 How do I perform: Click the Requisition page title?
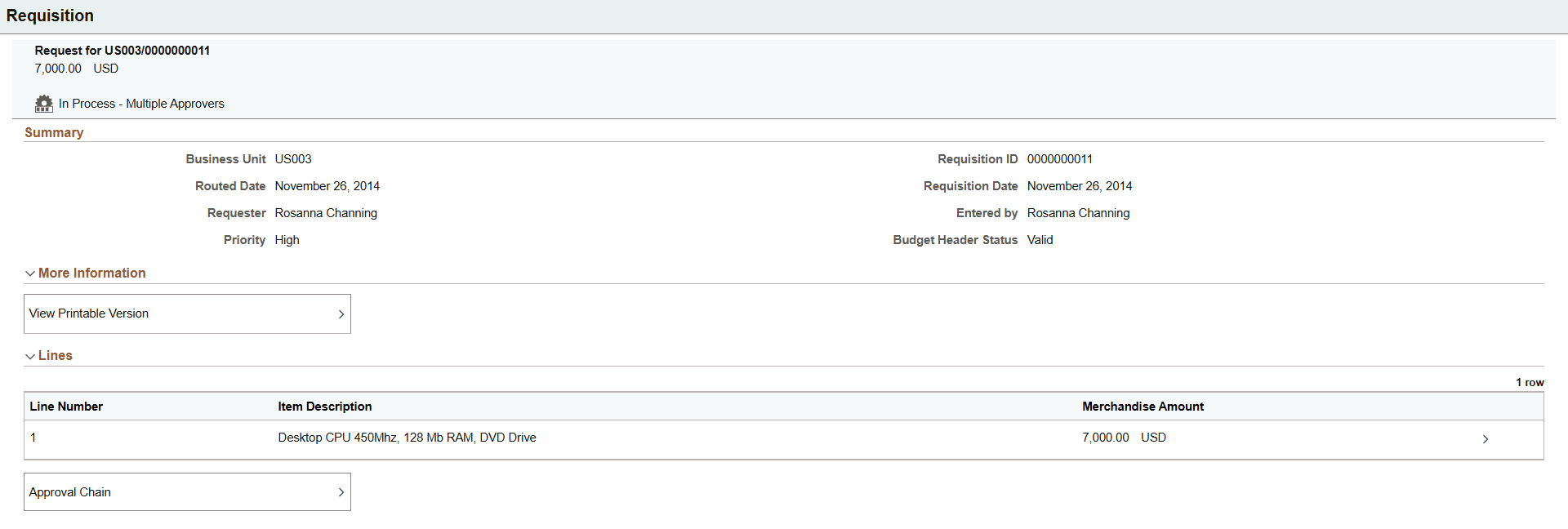click(x=50, y=16)
